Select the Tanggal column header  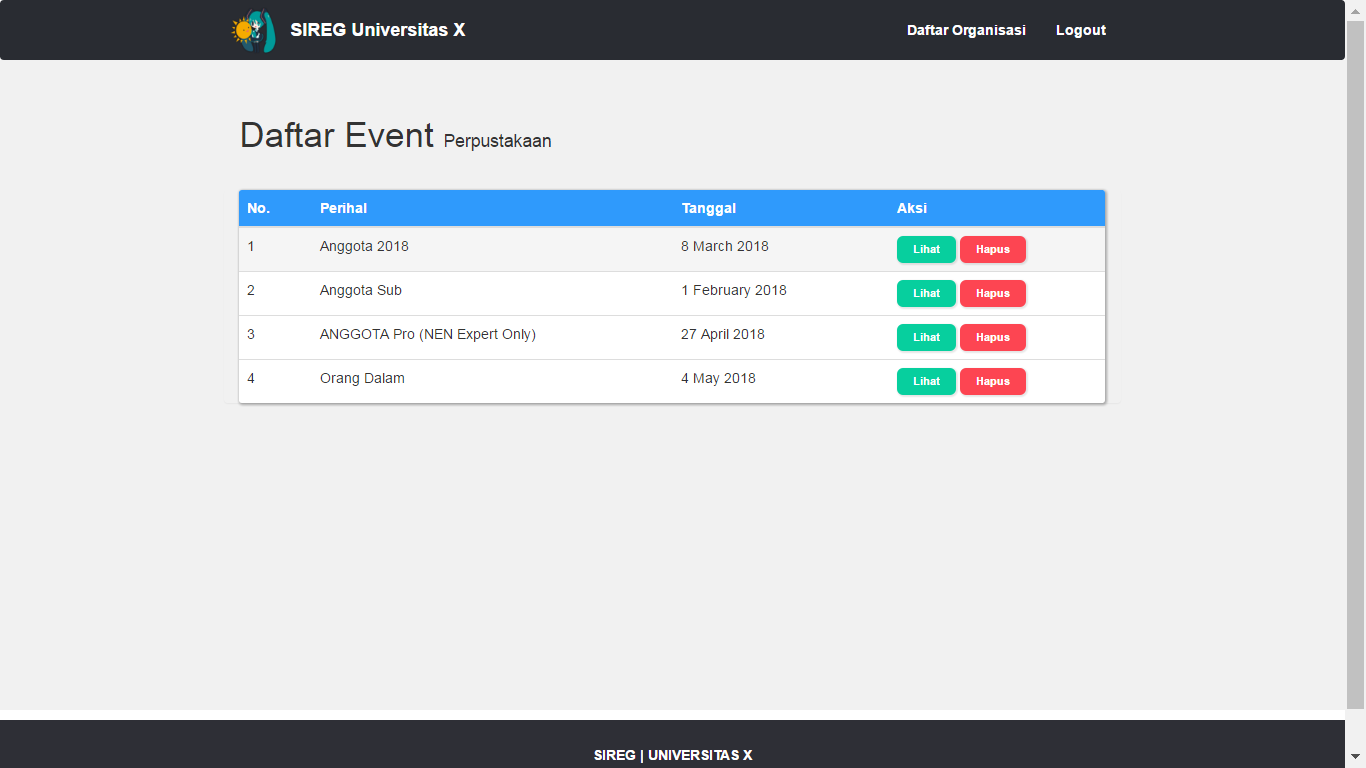[708, 208]
